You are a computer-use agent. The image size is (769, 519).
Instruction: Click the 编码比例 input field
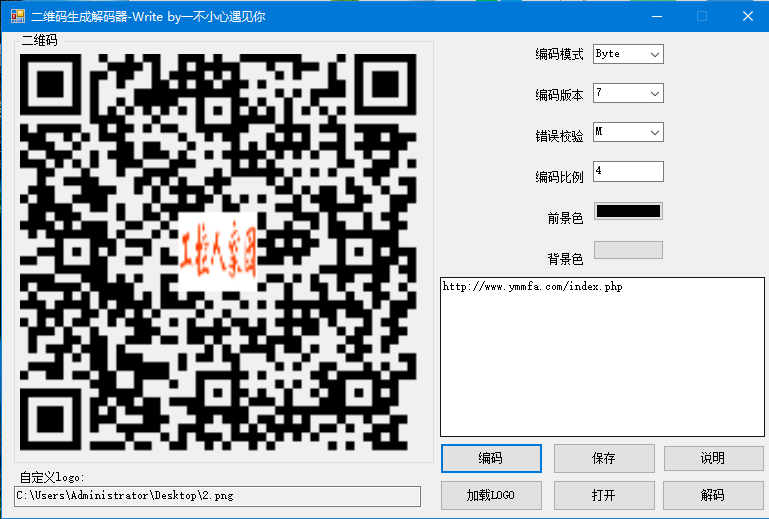point(628,172)
